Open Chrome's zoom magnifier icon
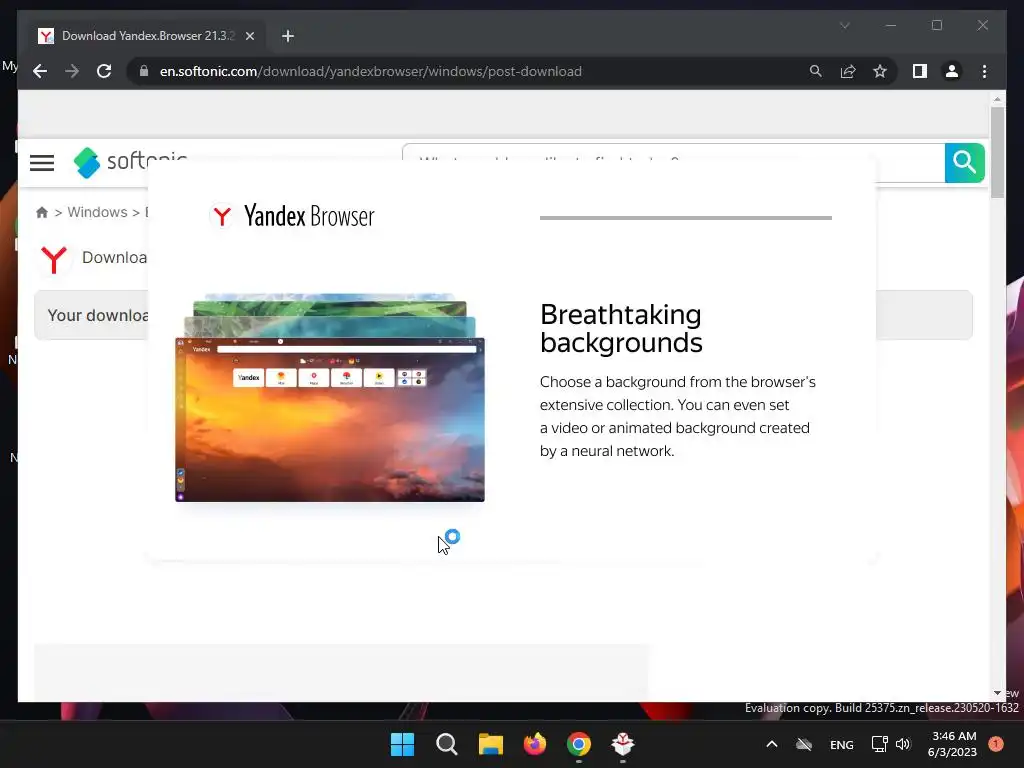 pyautogui.click(x=816, y=71)
